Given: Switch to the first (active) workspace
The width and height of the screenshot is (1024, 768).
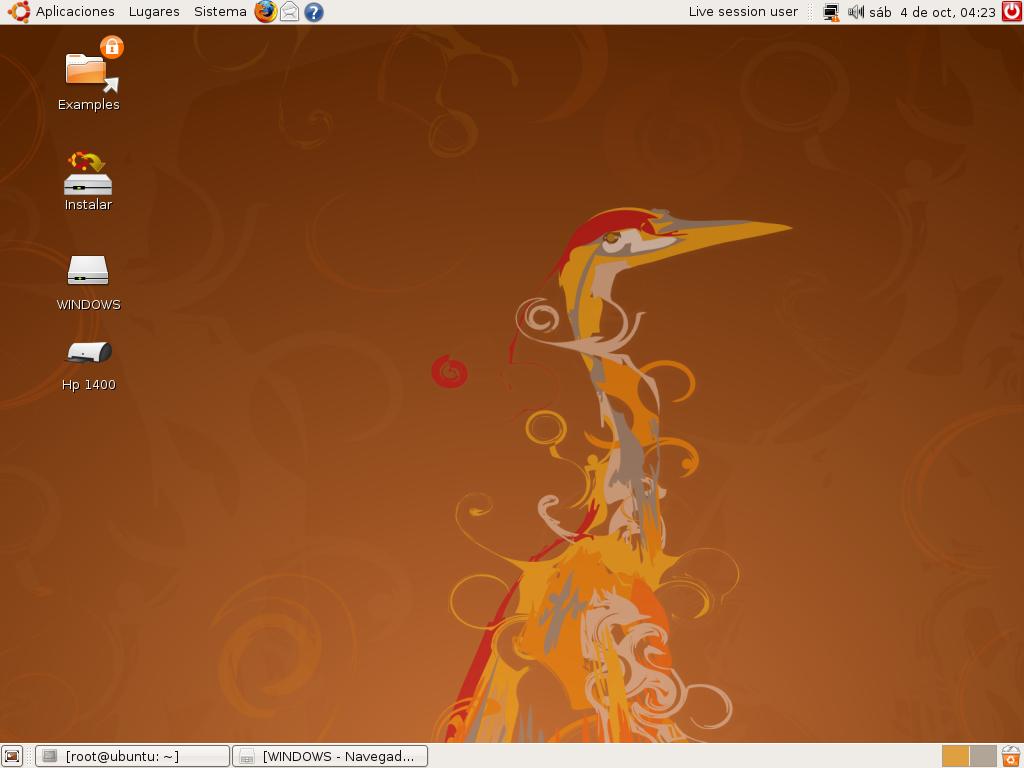Looking at the screenshot, I should coord(955,756).
